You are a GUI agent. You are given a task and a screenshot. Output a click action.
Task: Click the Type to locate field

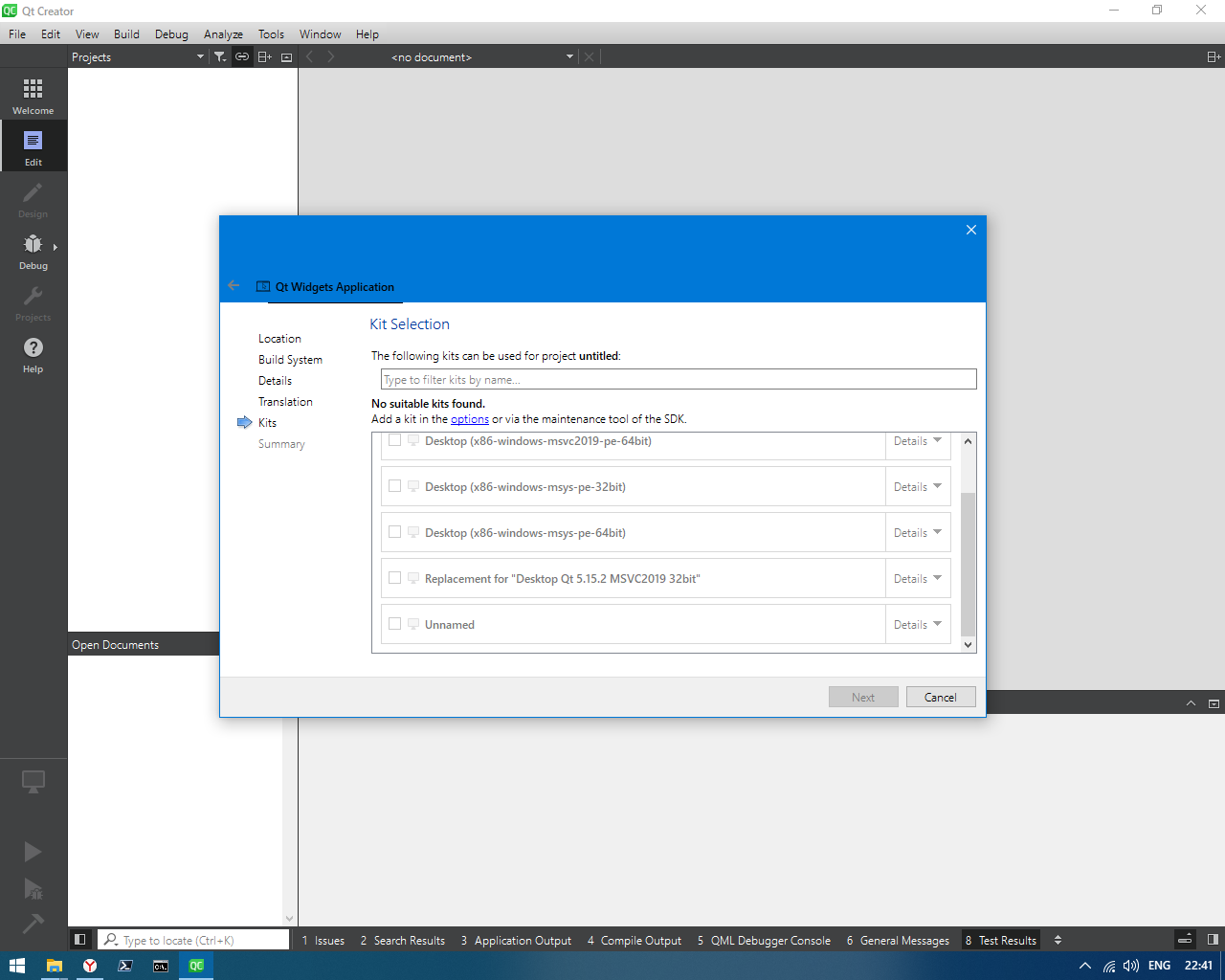[x=193, y=940]
